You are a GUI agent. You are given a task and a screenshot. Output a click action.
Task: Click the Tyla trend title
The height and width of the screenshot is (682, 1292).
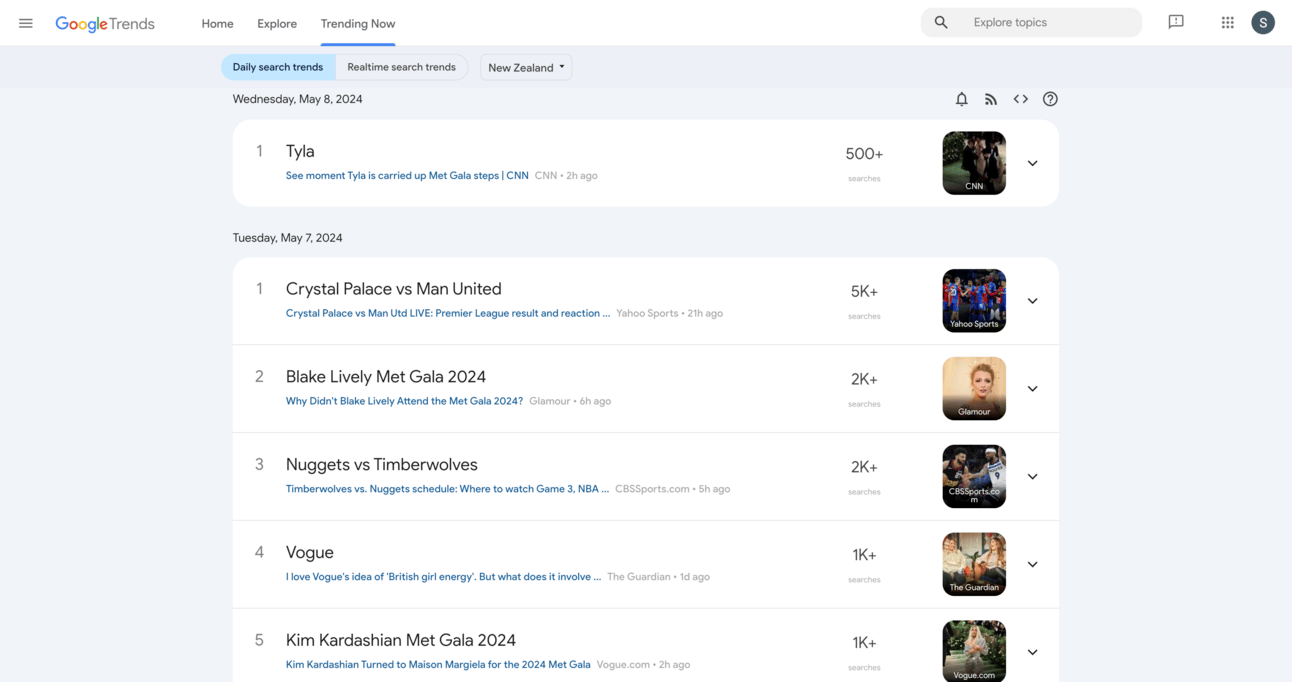point(300,151)
